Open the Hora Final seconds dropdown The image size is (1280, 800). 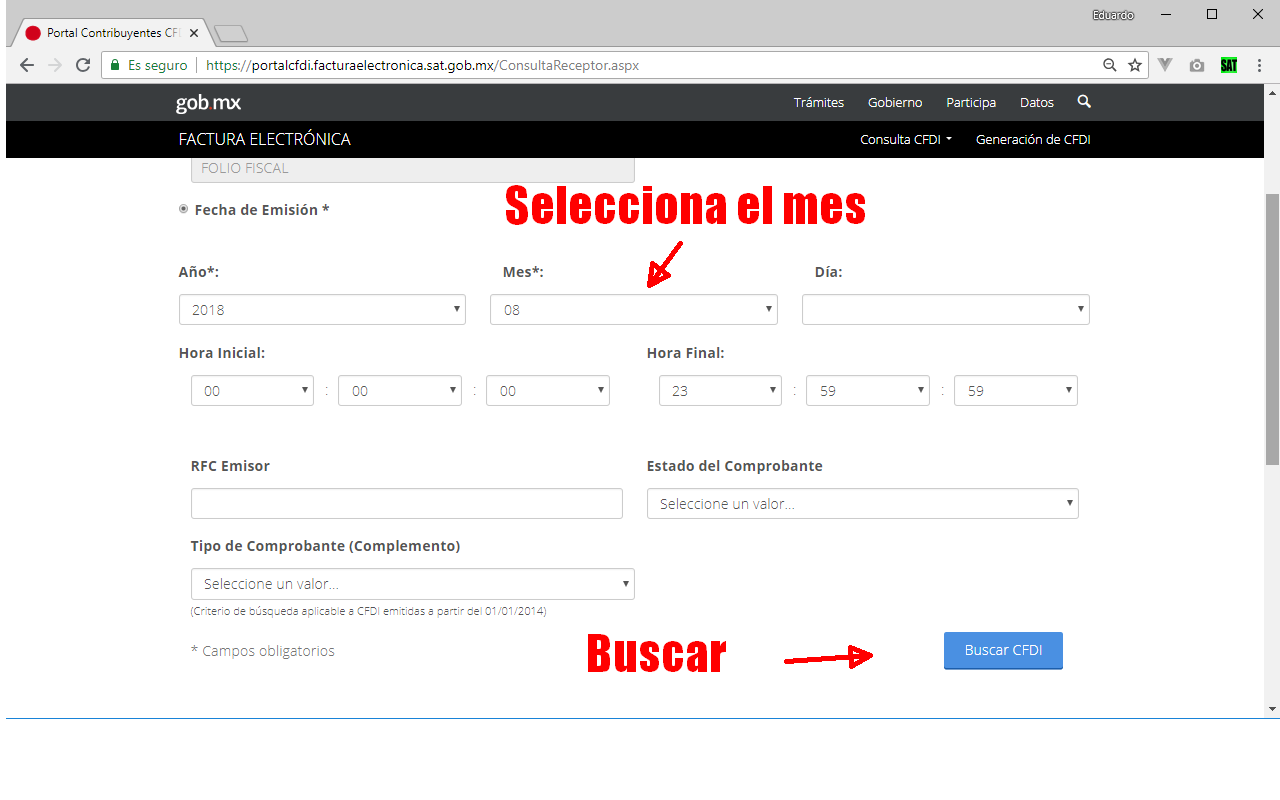tap(1016, 391)
